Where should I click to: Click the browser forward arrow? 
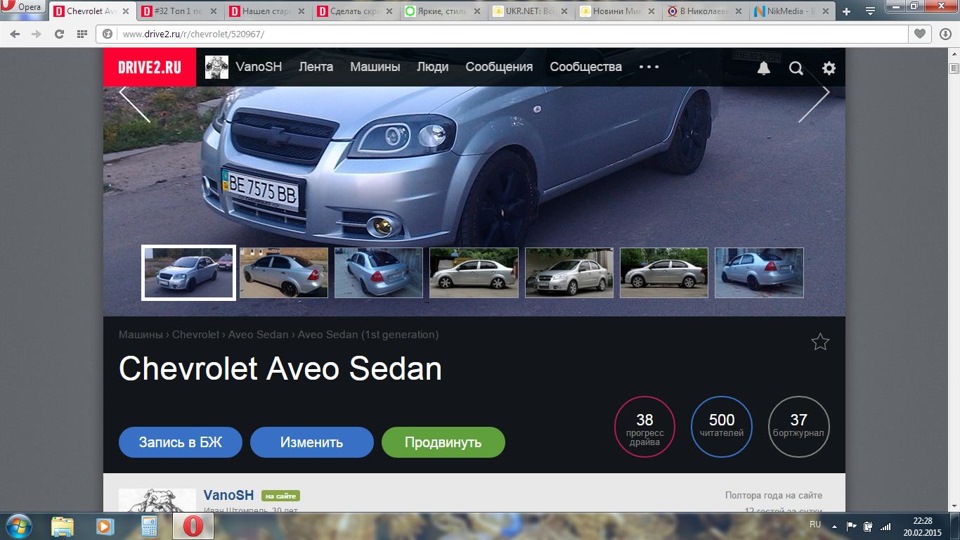(36, 34)
